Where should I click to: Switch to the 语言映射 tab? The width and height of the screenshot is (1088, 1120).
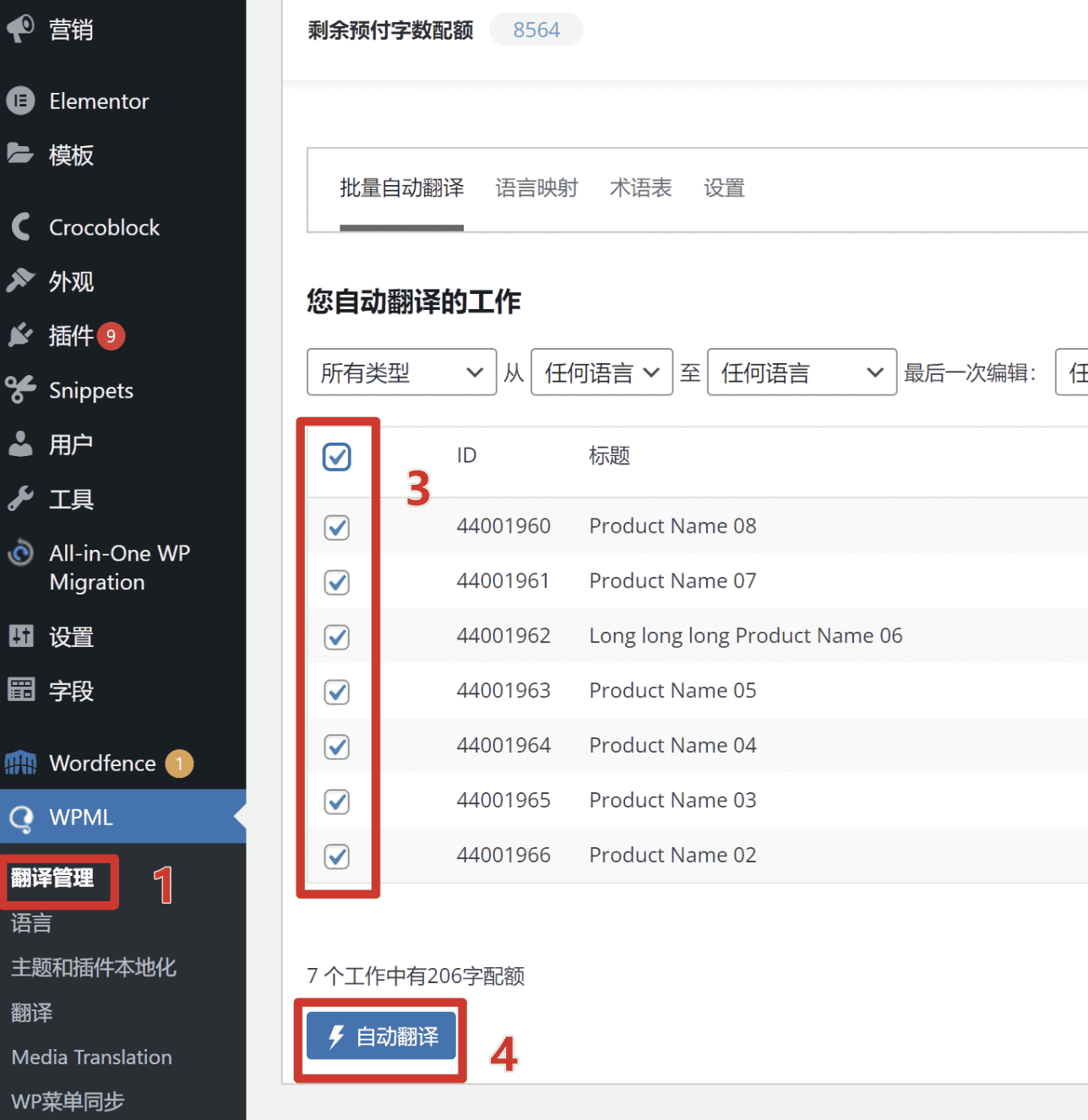(x=536, y=188)
